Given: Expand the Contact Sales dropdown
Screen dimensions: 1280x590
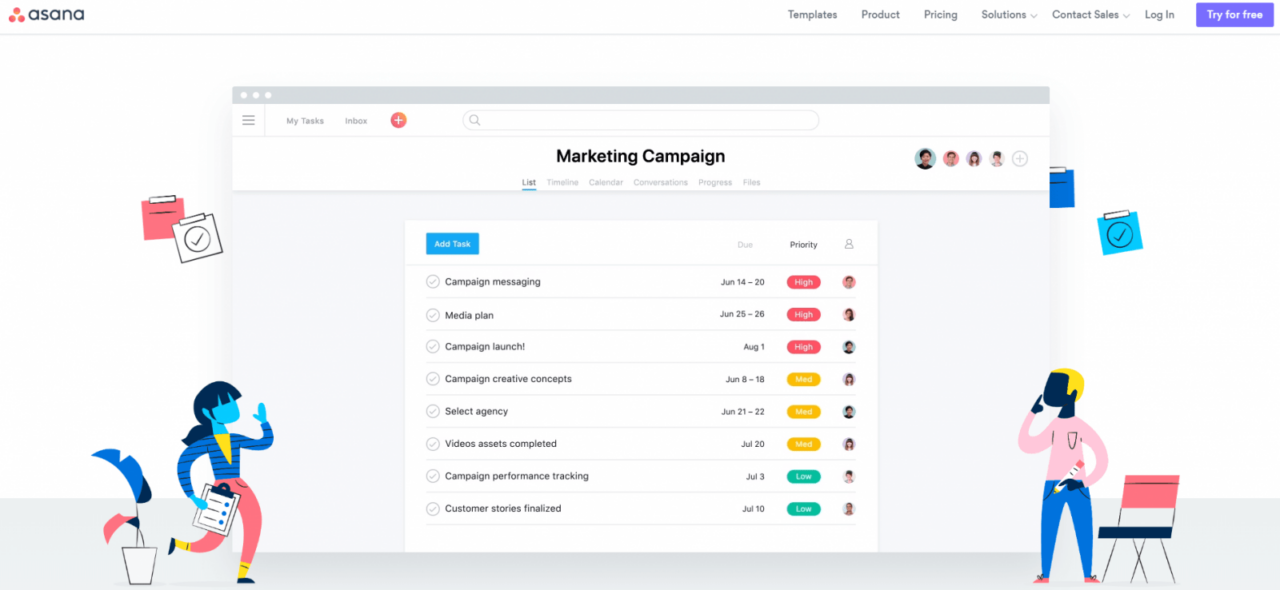Looking at the screenshot, I should (1084, 14).
